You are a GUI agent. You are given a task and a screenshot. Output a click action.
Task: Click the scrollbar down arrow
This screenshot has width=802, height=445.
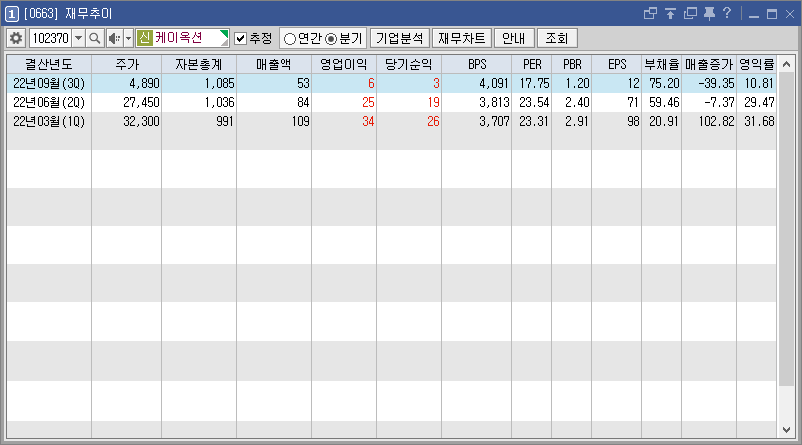[787, 430]
